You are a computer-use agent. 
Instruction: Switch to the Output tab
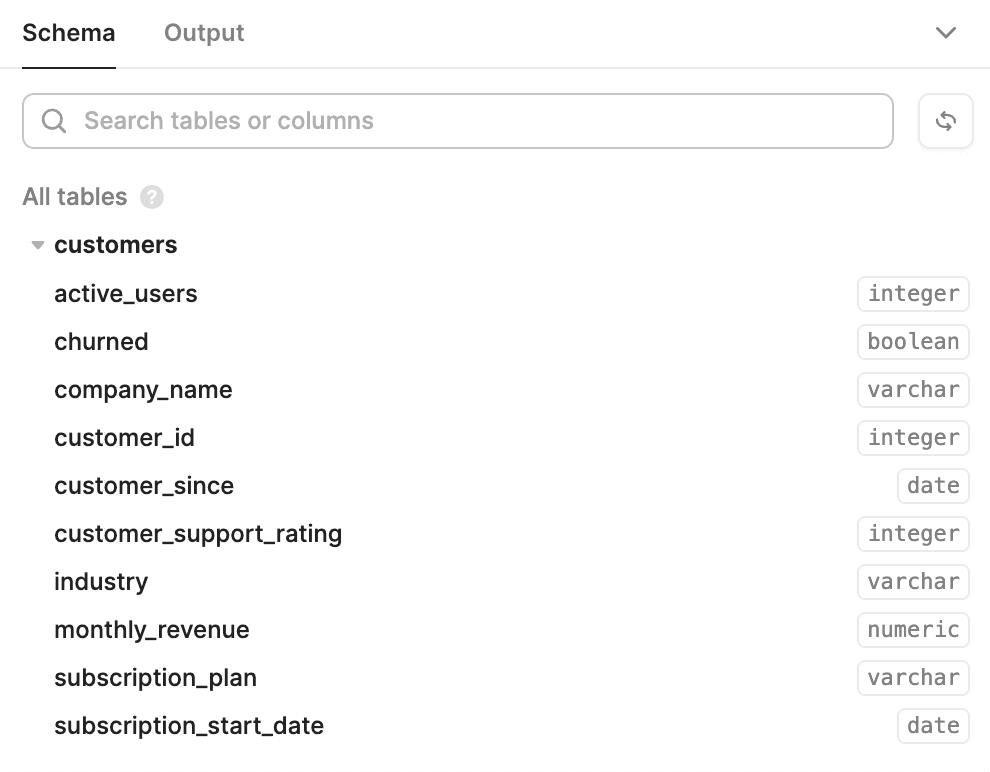click(203, 32)
